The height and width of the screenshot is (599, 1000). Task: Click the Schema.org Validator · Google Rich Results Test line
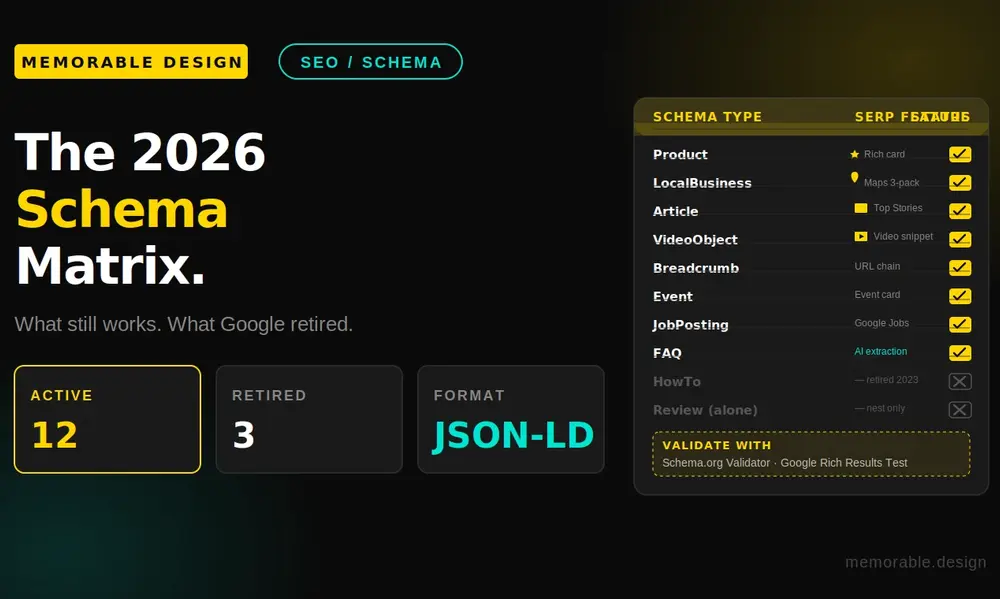pyautogui.click(x=784, y=463)
